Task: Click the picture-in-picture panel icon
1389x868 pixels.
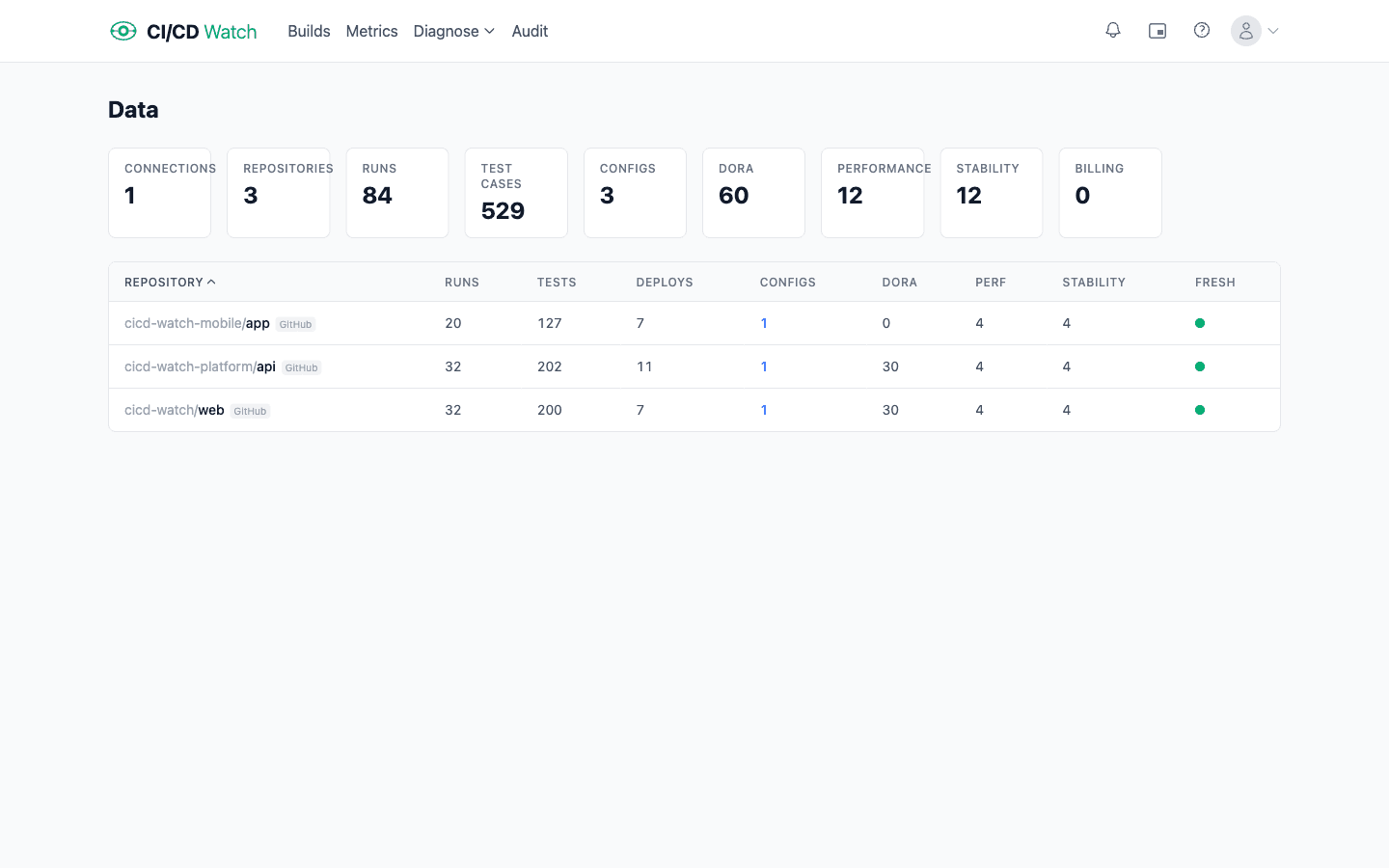Action: tap(1157, 31)
